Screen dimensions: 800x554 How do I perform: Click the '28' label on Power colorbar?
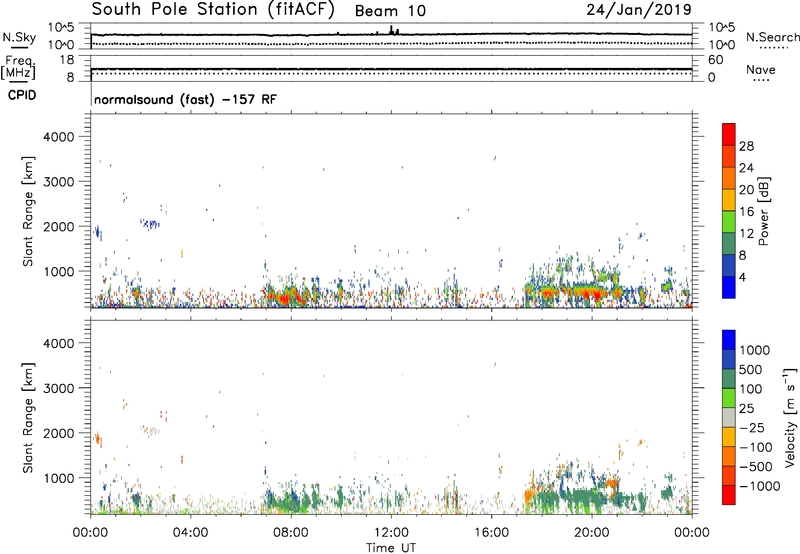coord(746,146)
